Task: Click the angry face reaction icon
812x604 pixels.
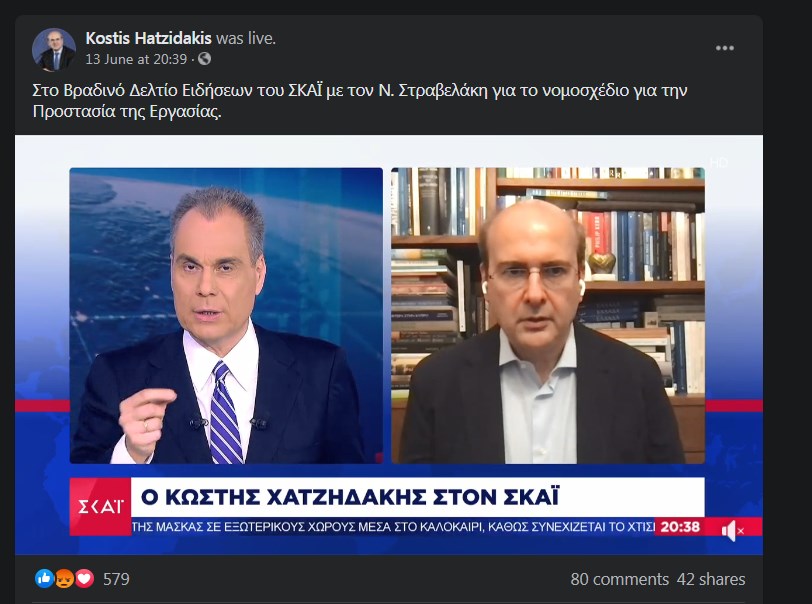Action: point(64,579)
